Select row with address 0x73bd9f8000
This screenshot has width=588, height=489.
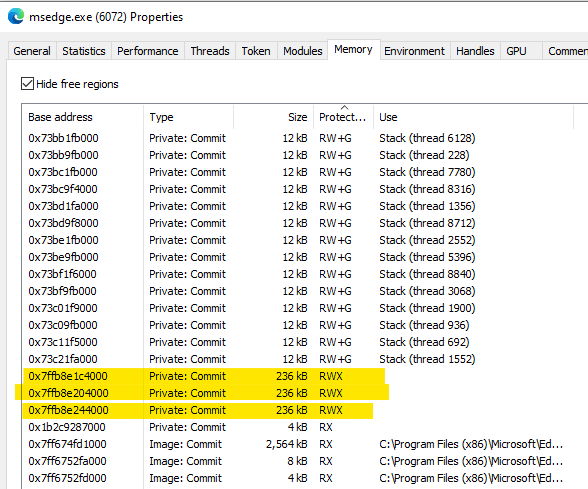(x=304, y=223)
